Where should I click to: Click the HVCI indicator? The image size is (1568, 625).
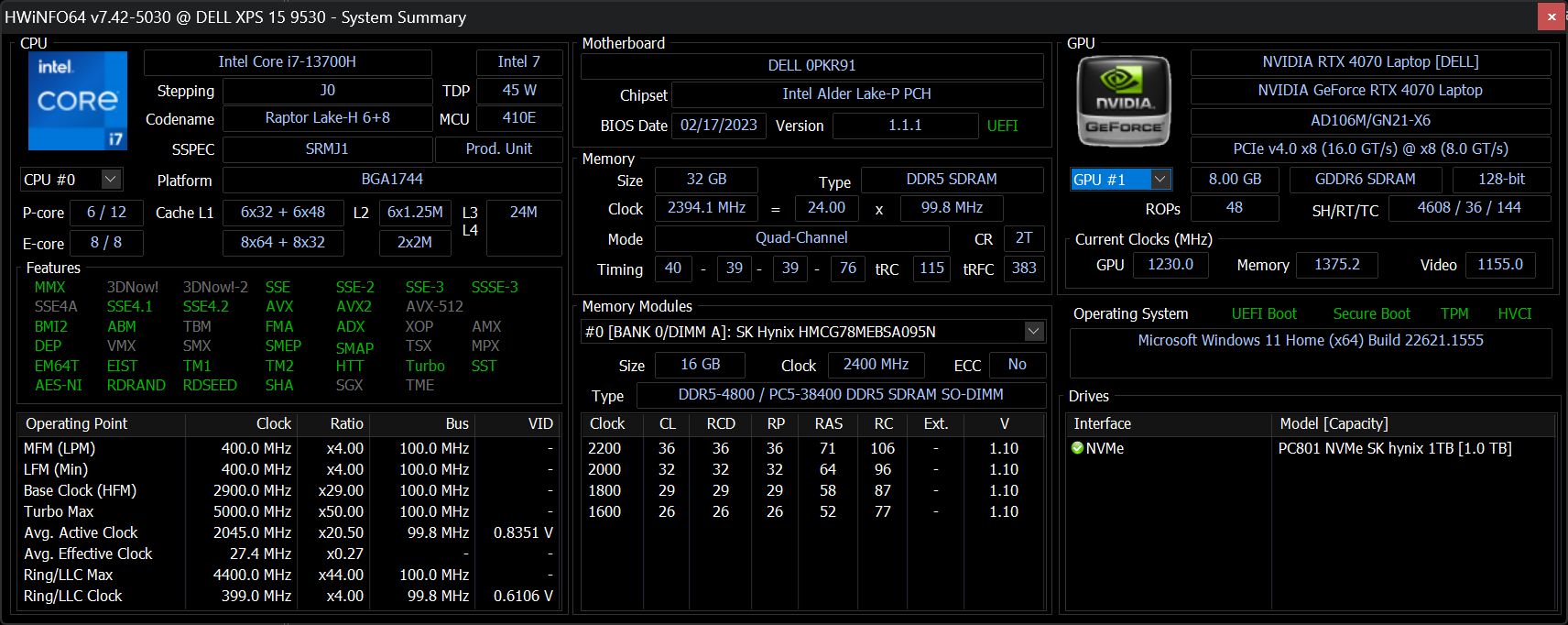coord(1515,314)
